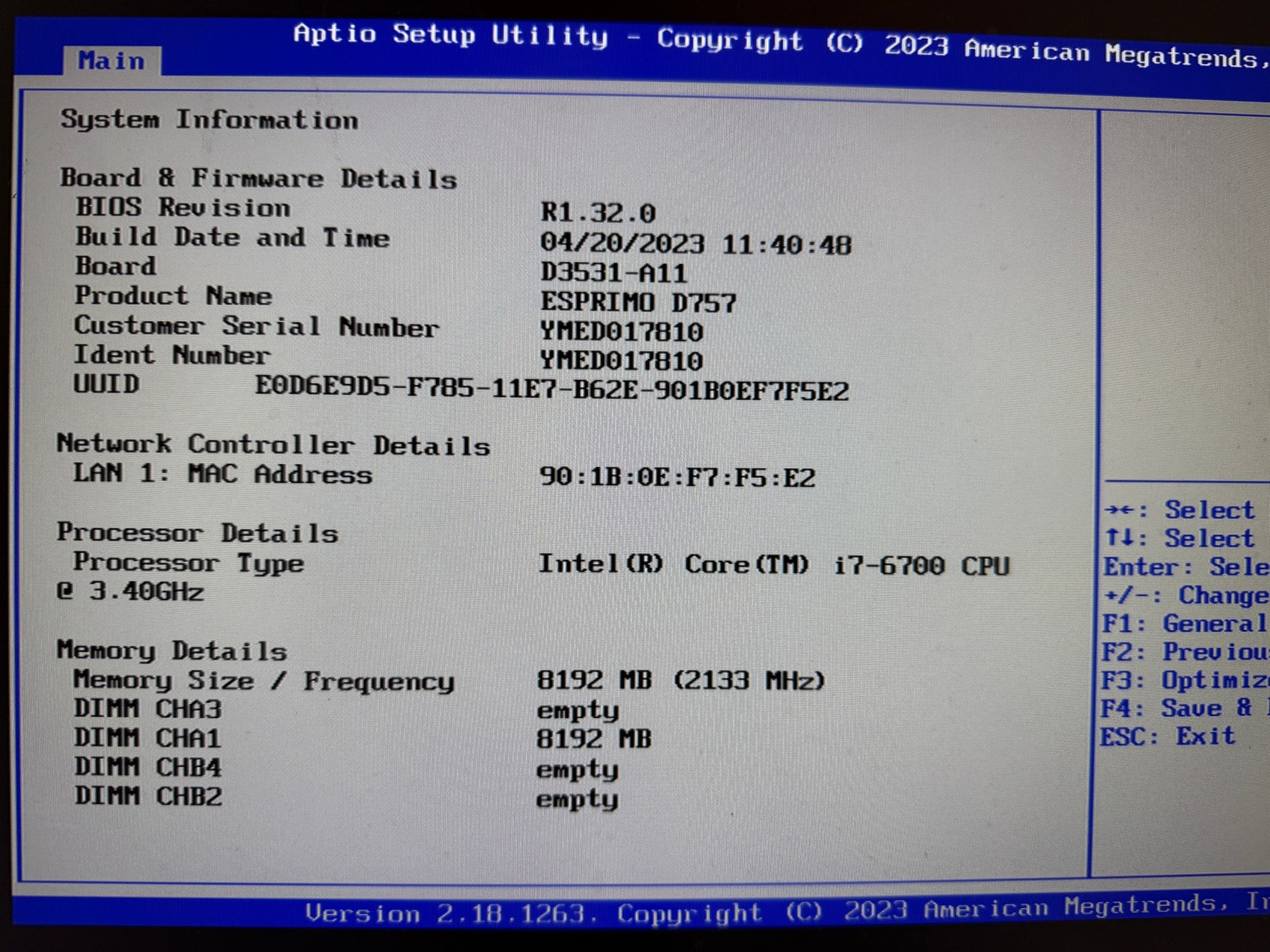
Task: Select the Product Name label
Action: click(173, 295)
